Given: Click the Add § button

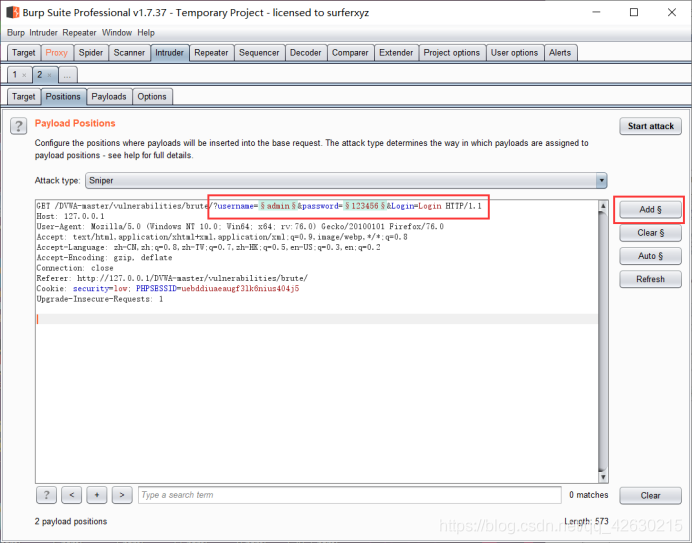Looking at the screenshot, I should 651,210.
